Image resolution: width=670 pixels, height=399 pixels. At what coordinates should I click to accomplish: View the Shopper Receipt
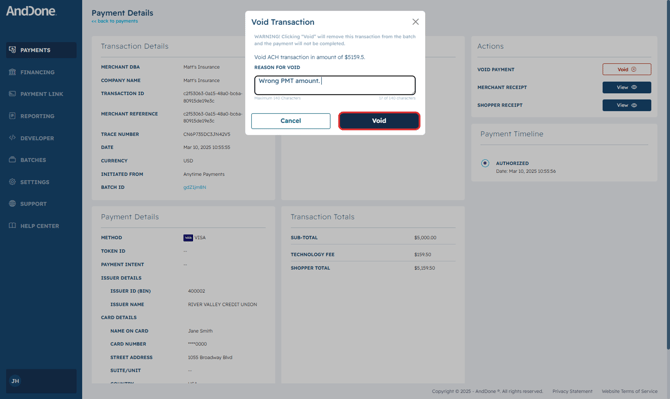click(627, 105)
